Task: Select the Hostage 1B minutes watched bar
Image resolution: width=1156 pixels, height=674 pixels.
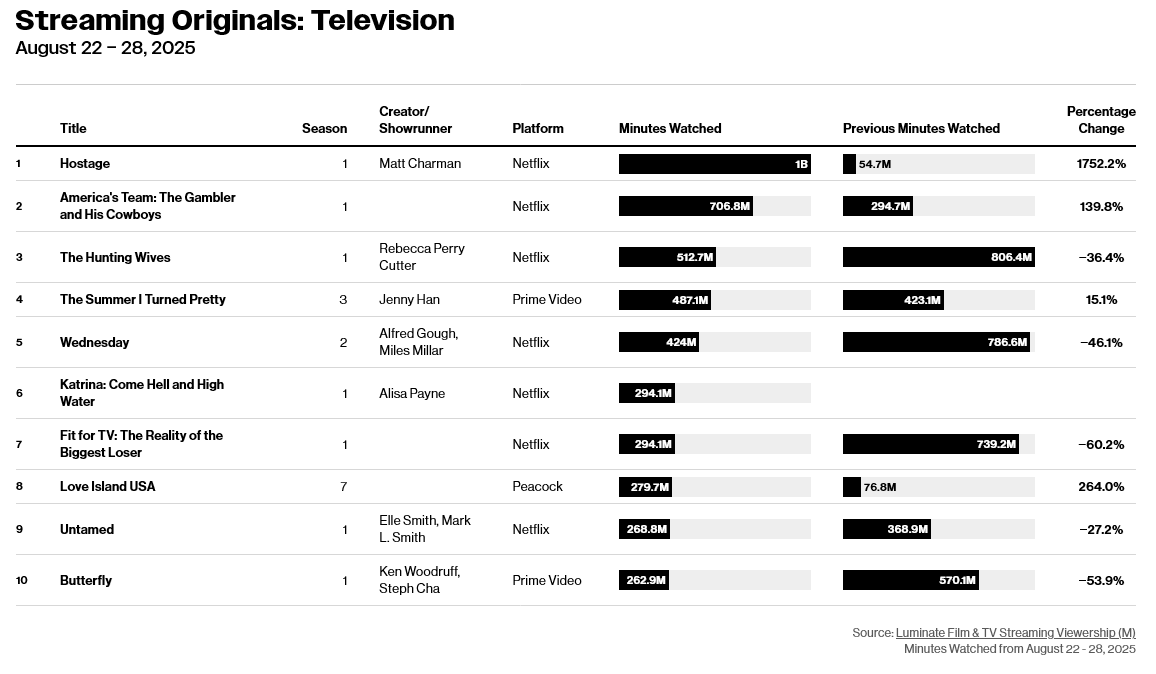Action: tap(714, 164)
